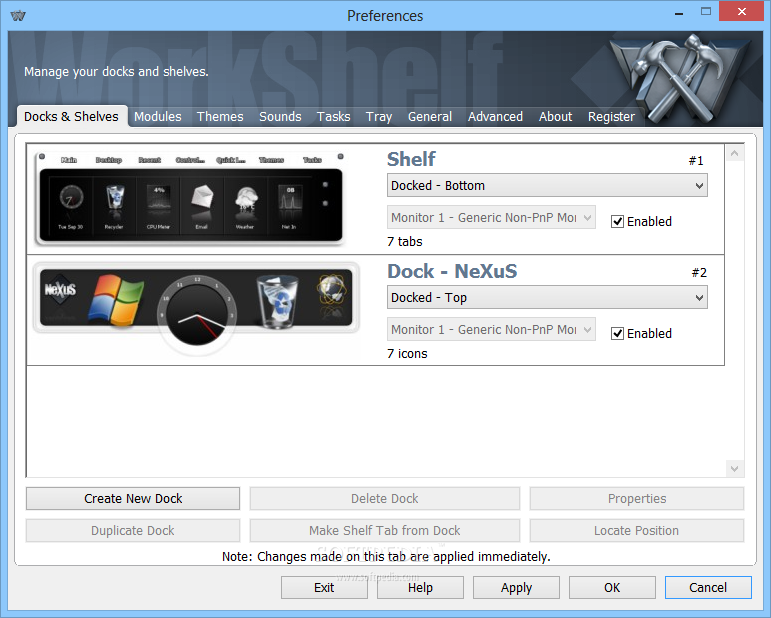Close the Preferences window
Screen dimensions: 771x618
pos(741,11)
